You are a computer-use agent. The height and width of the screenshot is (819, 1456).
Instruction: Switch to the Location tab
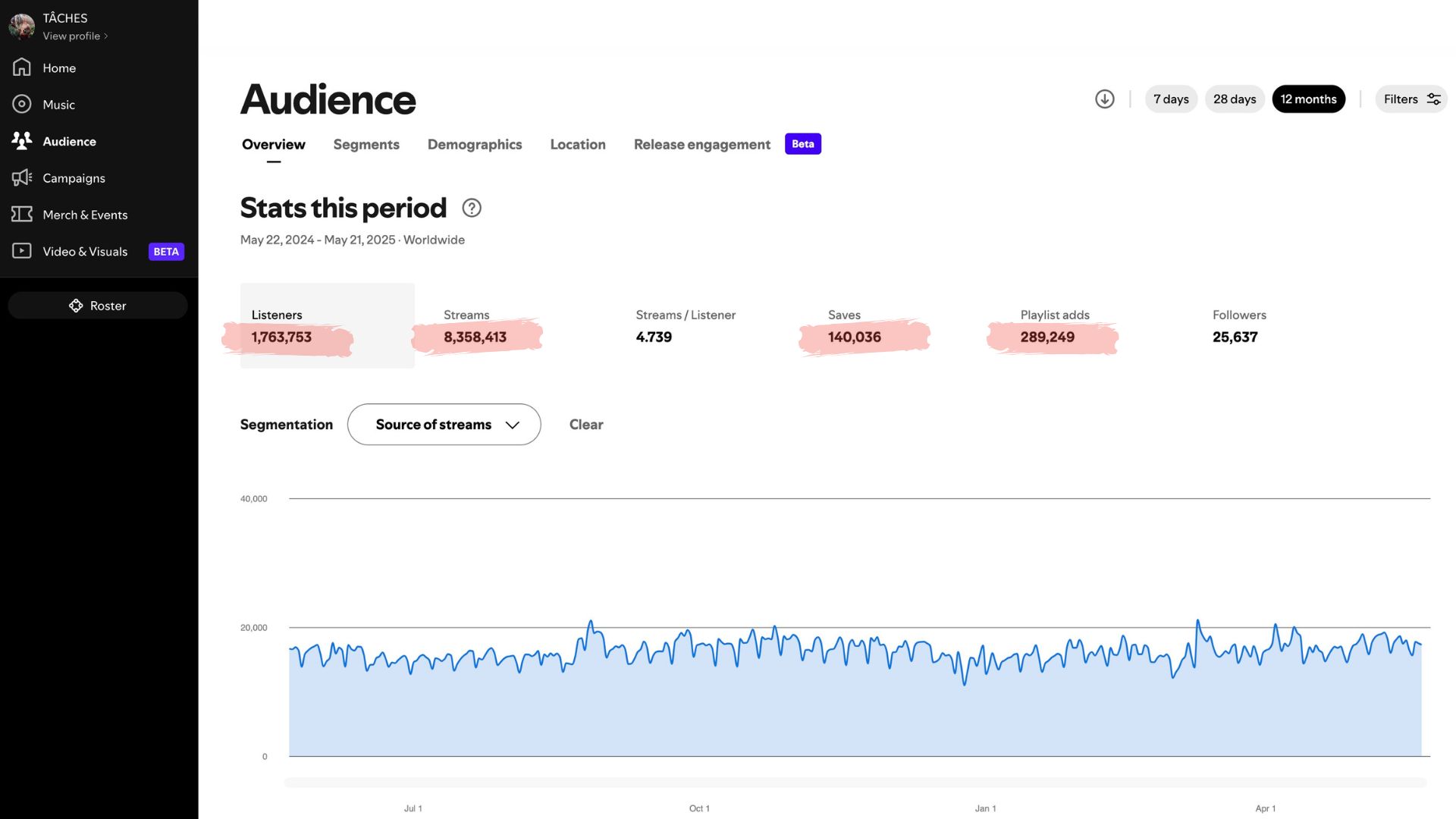coord(578,145)
